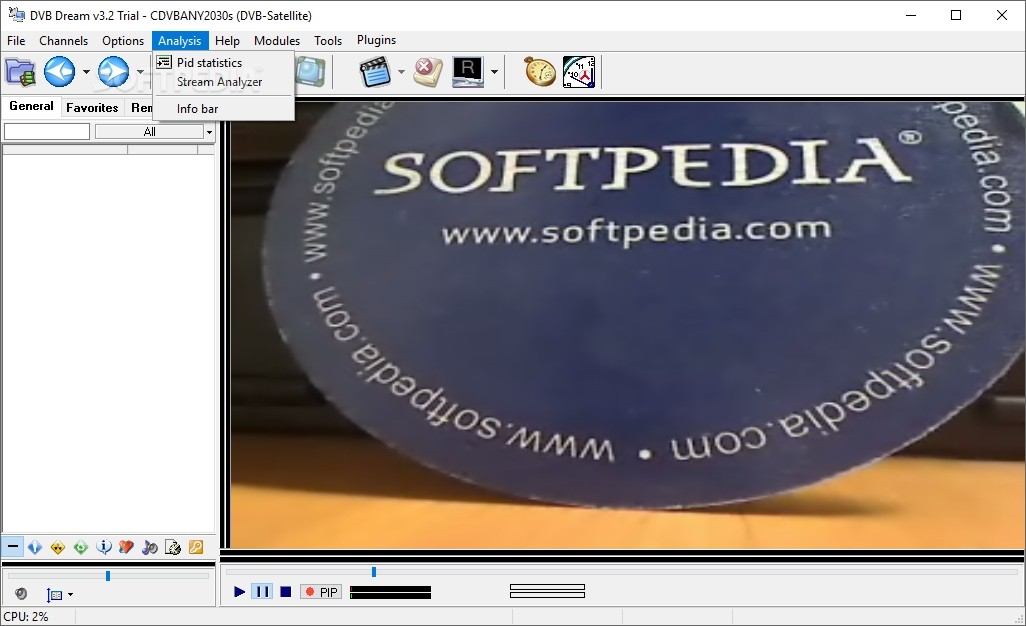Open the All filter combo box

pyautogui.click(x=154, y=131)
